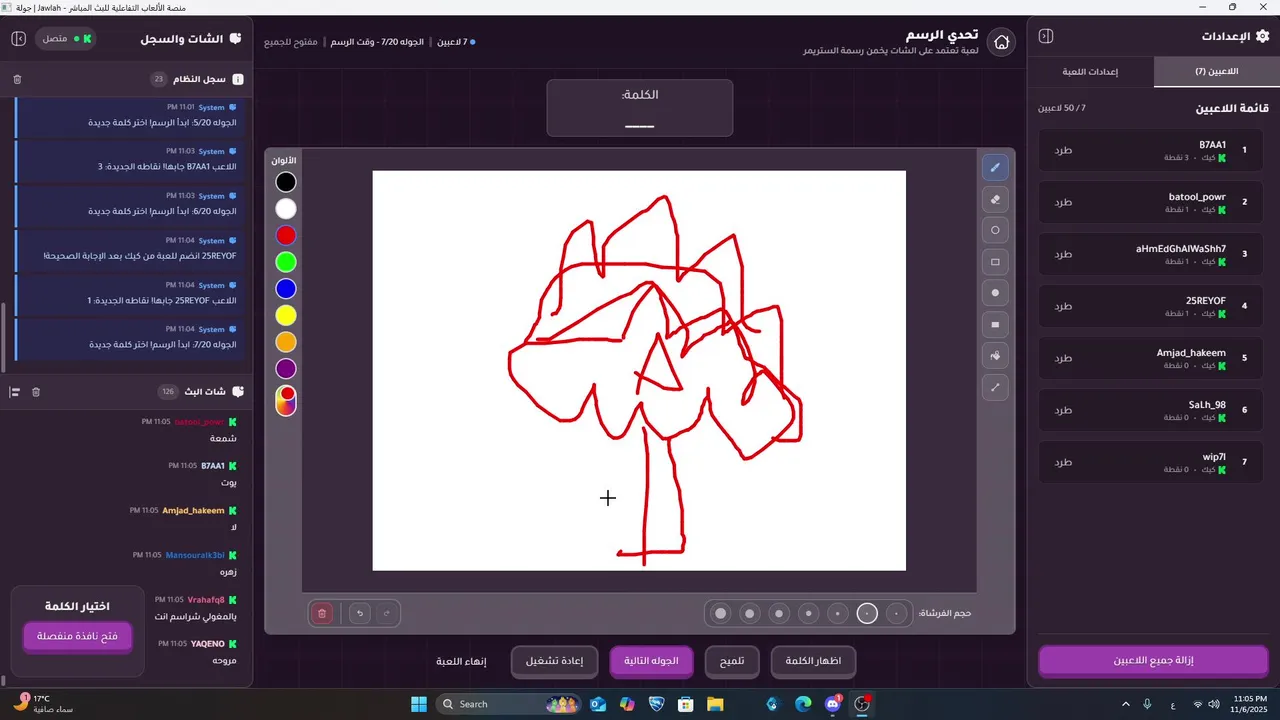Click إنهاء اللعبة to end the game
Image resolution: width=1280 pixels, height=720 pixels.
461,661
